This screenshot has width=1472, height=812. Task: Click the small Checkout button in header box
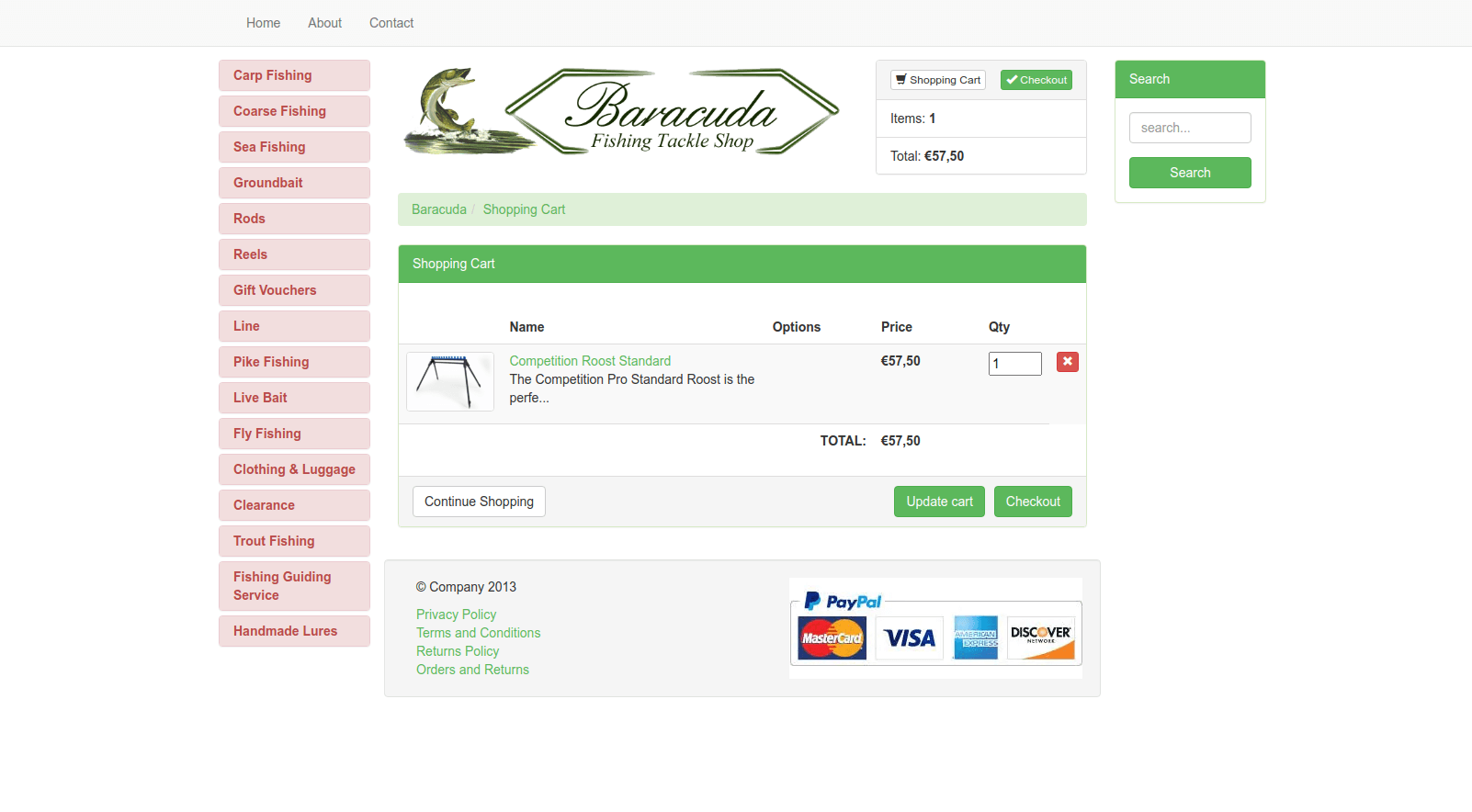tap(1036, 80)
